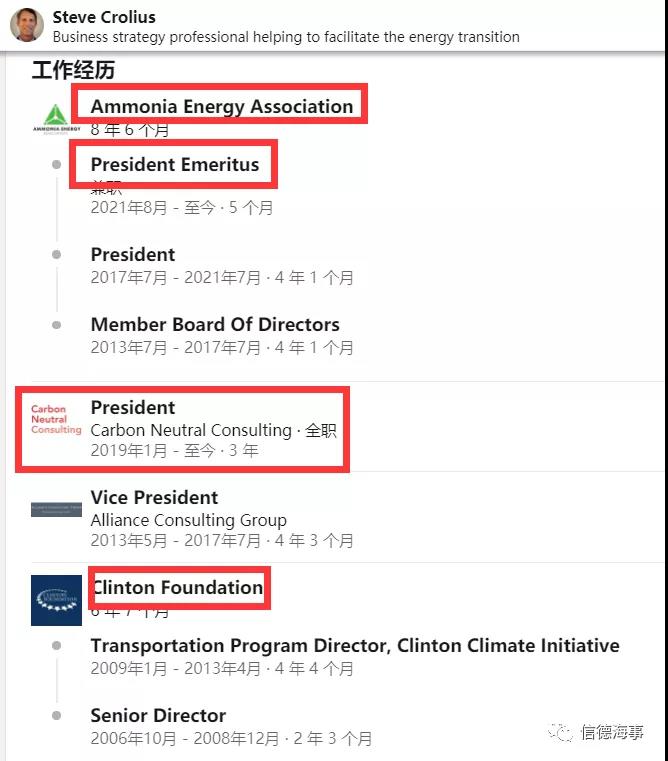This screenshot has width=668, height=761.
Task: Select the Member Board Of Directors role
Action: click(x=215, y=325)
